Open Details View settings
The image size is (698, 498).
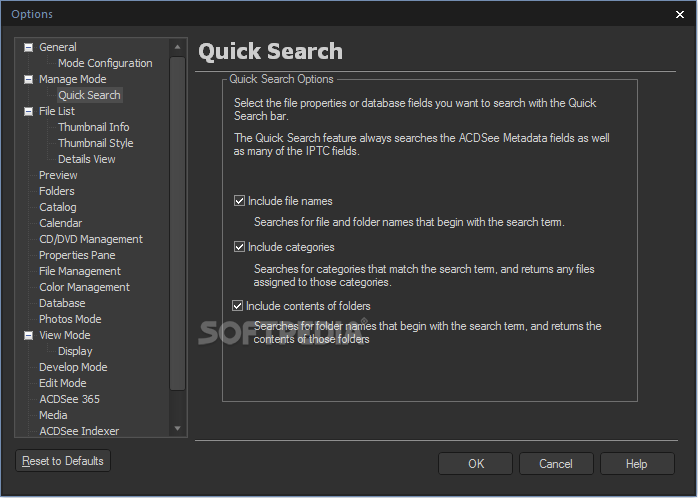86,159
